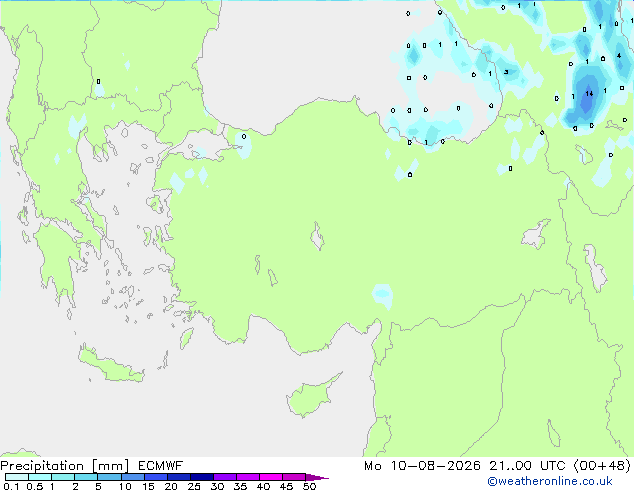The height and width of the screenshot is (490, 634).
Task: Click the 0.5–1 mm legend swatch
Action: coord(40,477)
